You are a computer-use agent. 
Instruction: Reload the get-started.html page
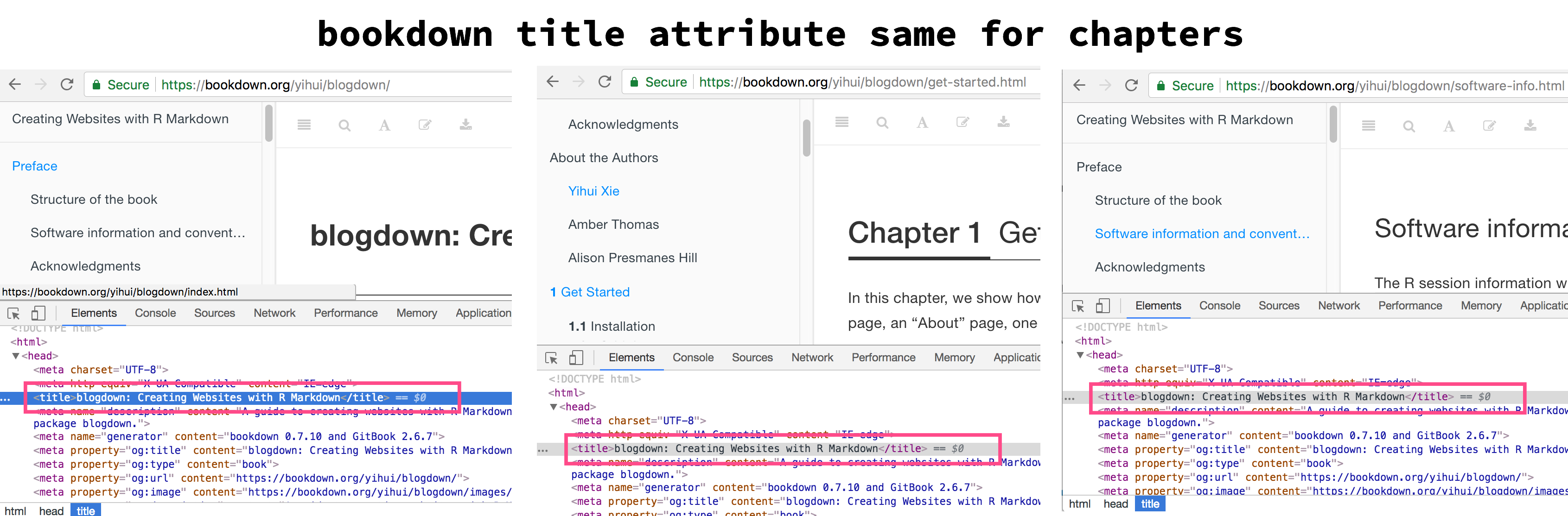pyautogui.click(x=604, y=82)
